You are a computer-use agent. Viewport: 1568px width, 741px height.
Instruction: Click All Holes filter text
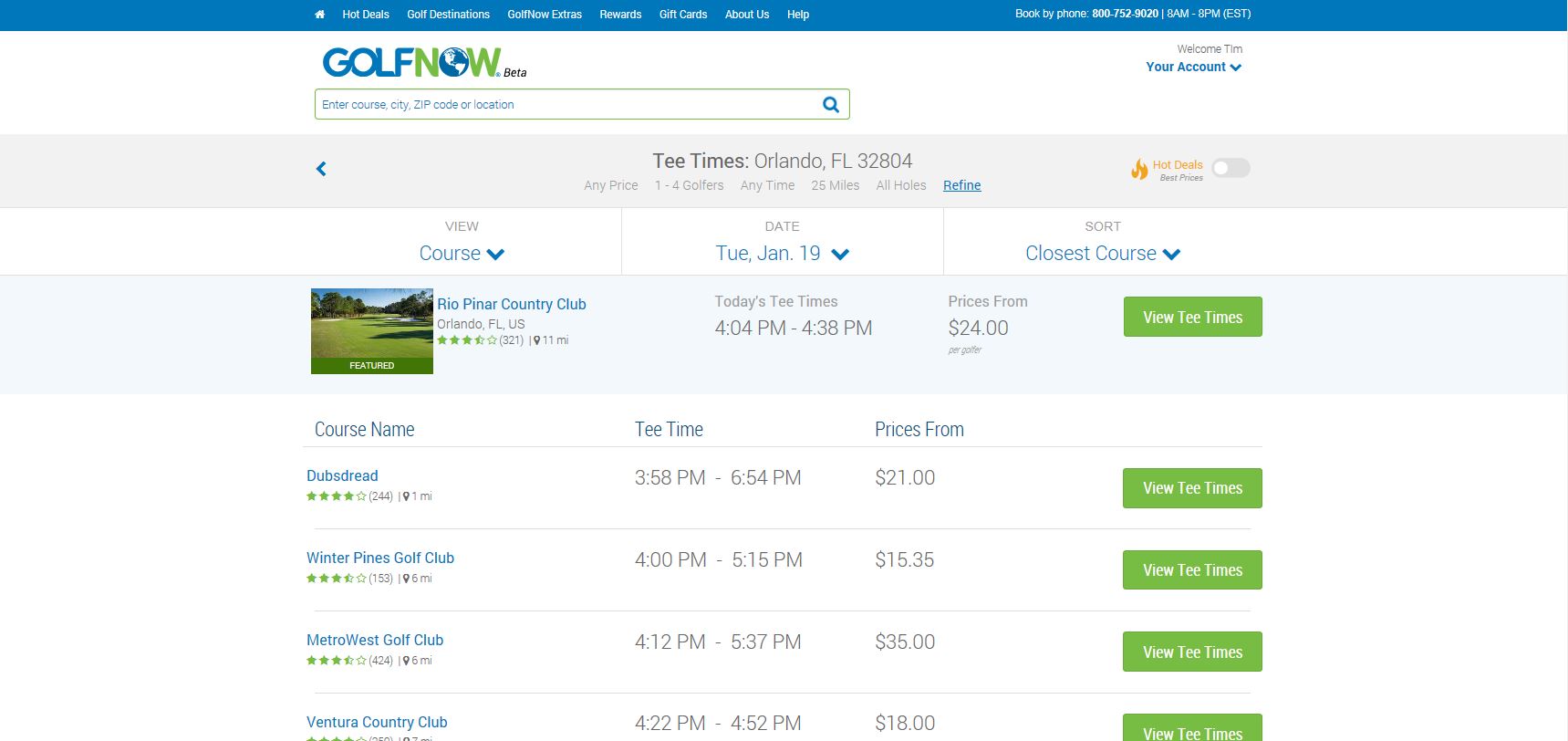(x=901, y=185)
